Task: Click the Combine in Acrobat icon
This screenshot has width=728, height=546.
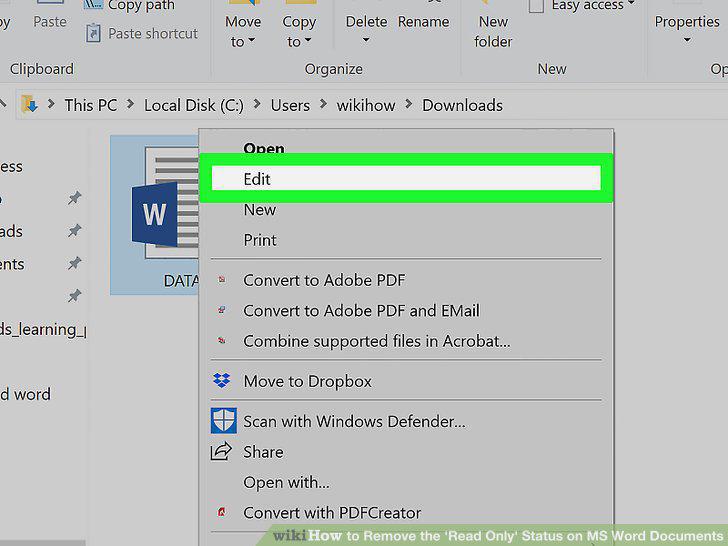Action: point(222,340)
